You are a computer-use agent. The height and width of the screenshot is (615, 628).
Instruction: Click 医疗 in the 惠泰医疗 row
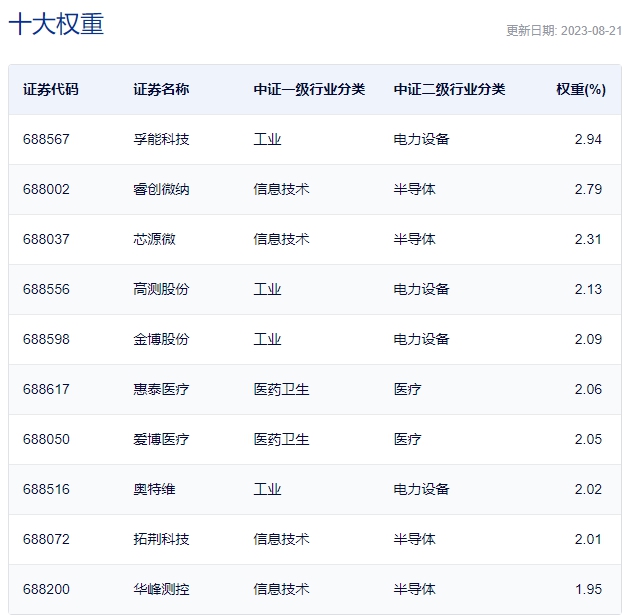pos(407,390)
